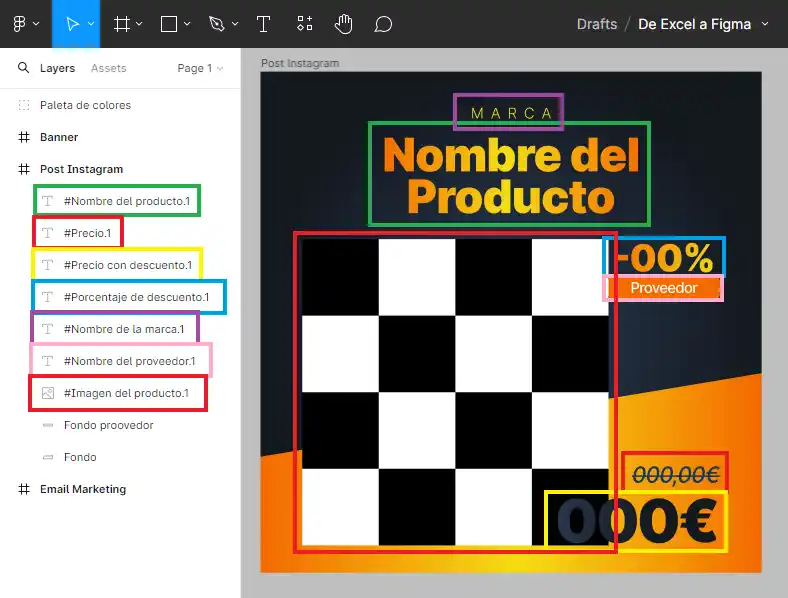The image size is (788, 598).
Task: Select the Frame tool
Action: (x=121, y=23)
